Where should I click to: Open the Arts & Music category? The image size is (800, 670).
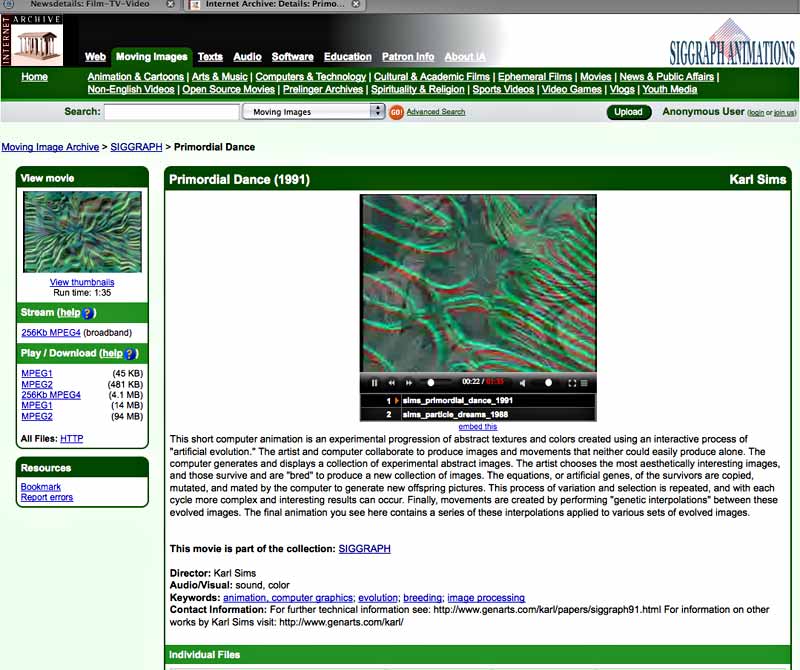[x=219, y=77]
